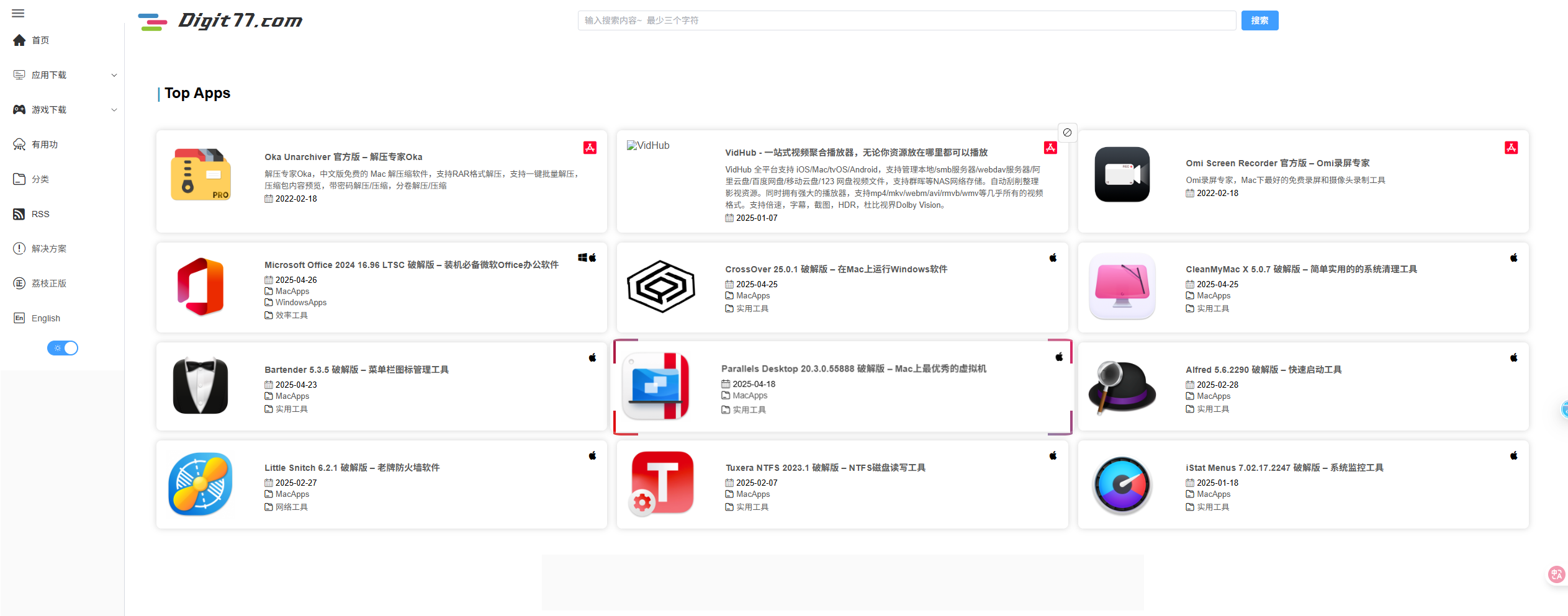Viewport: 1568px width, 616px height.
Task: Toggle the light/dark theme switch
Action: click(x=63, y=348)
